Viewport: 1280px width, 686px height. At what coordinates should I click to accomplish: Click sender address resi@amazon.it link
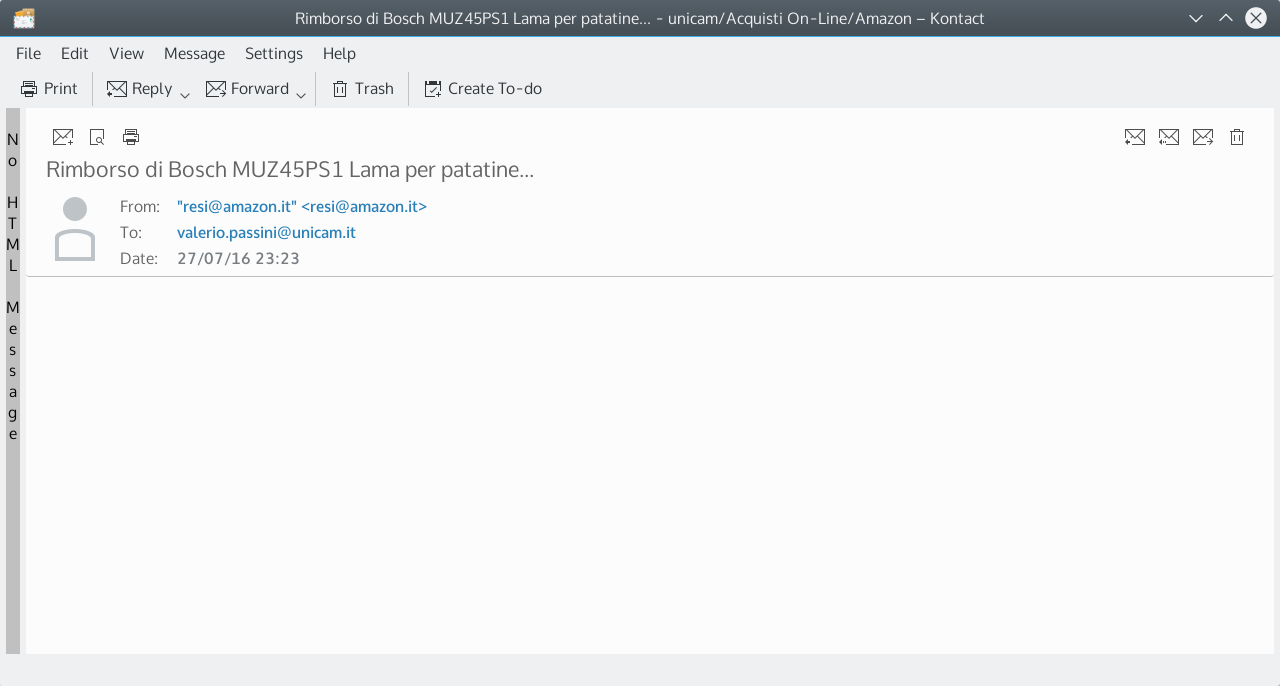(x=302, y=206)
